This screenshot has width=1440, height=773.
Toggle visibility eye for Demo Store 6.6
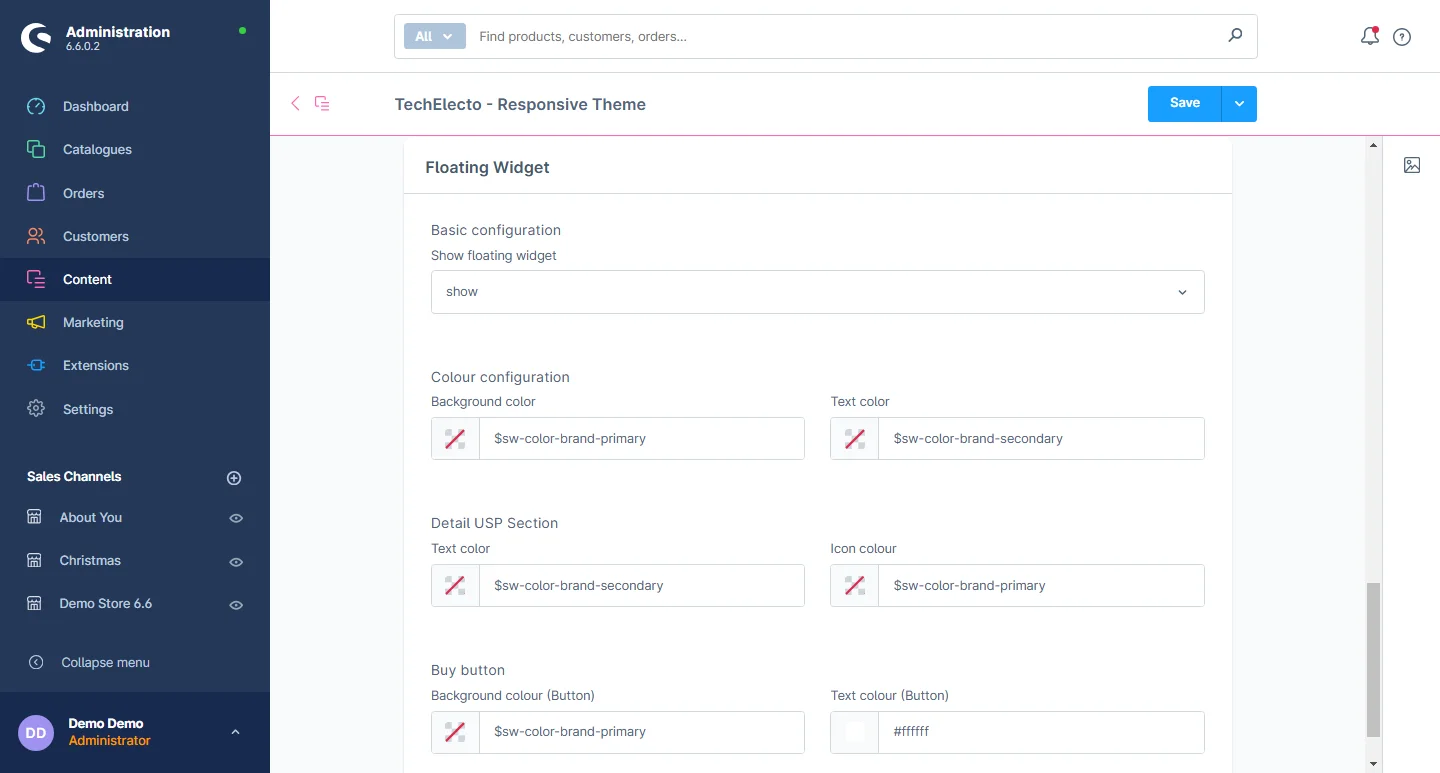pyautogui.click(x=236, y=605)
